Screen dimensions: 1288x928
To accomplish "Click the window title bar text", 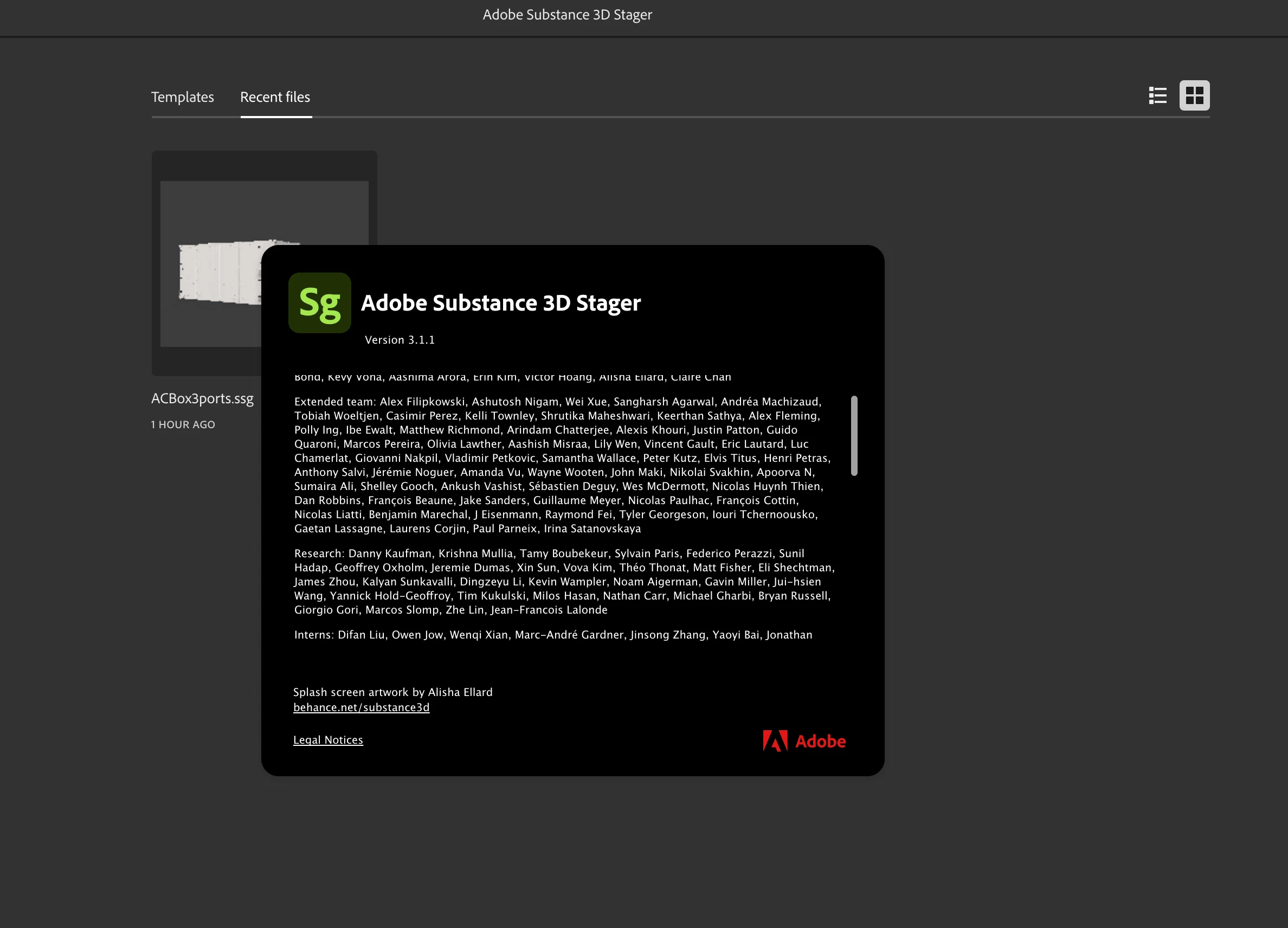I will (567, 15).
